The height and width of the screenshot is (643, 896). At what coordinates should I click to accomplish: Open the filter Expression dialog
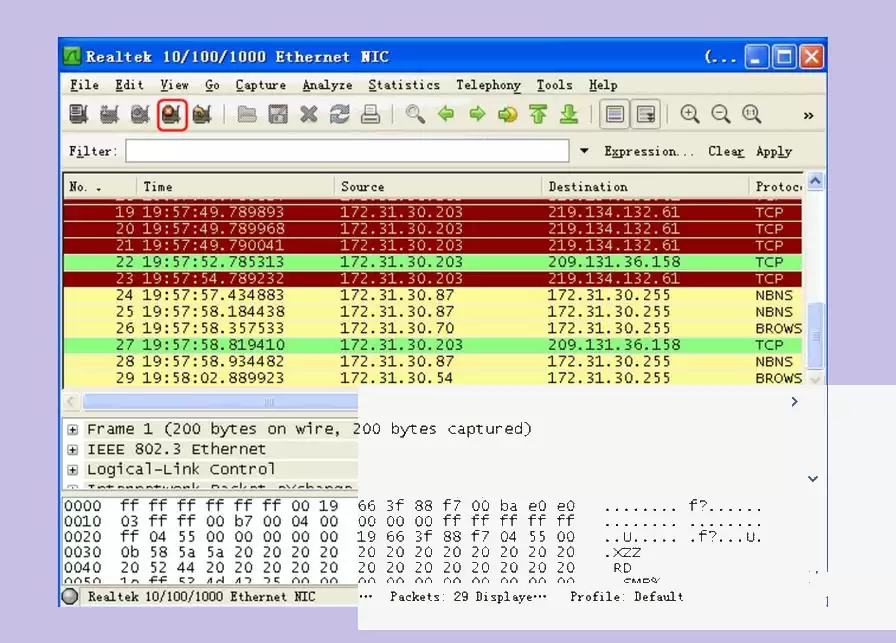click(x=649, y=151)
